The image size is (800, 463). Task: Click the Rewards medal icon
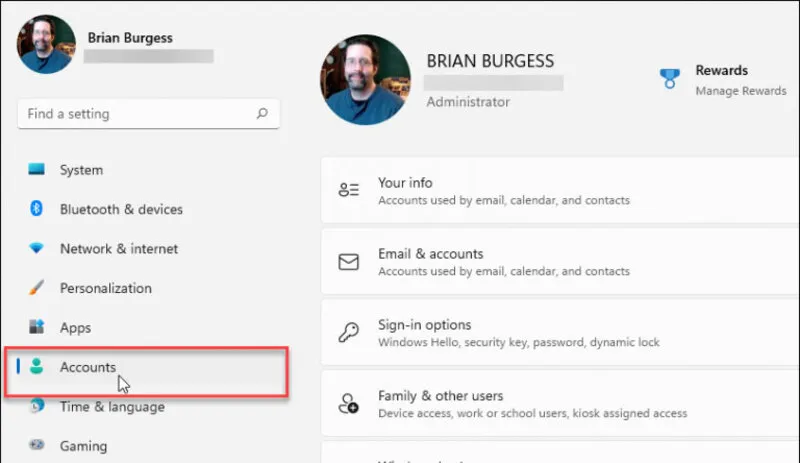pos(671,79)
